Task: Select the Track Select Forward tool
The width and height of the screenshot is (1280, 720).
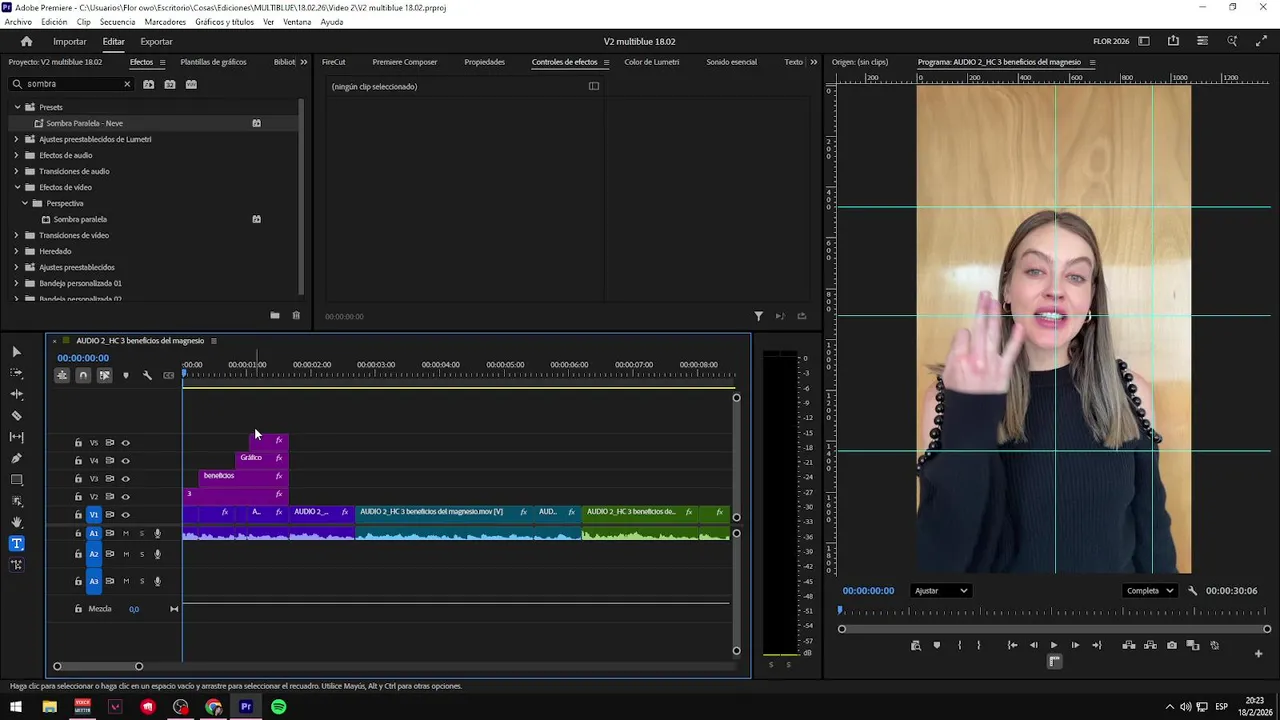Action: [16, 373]
